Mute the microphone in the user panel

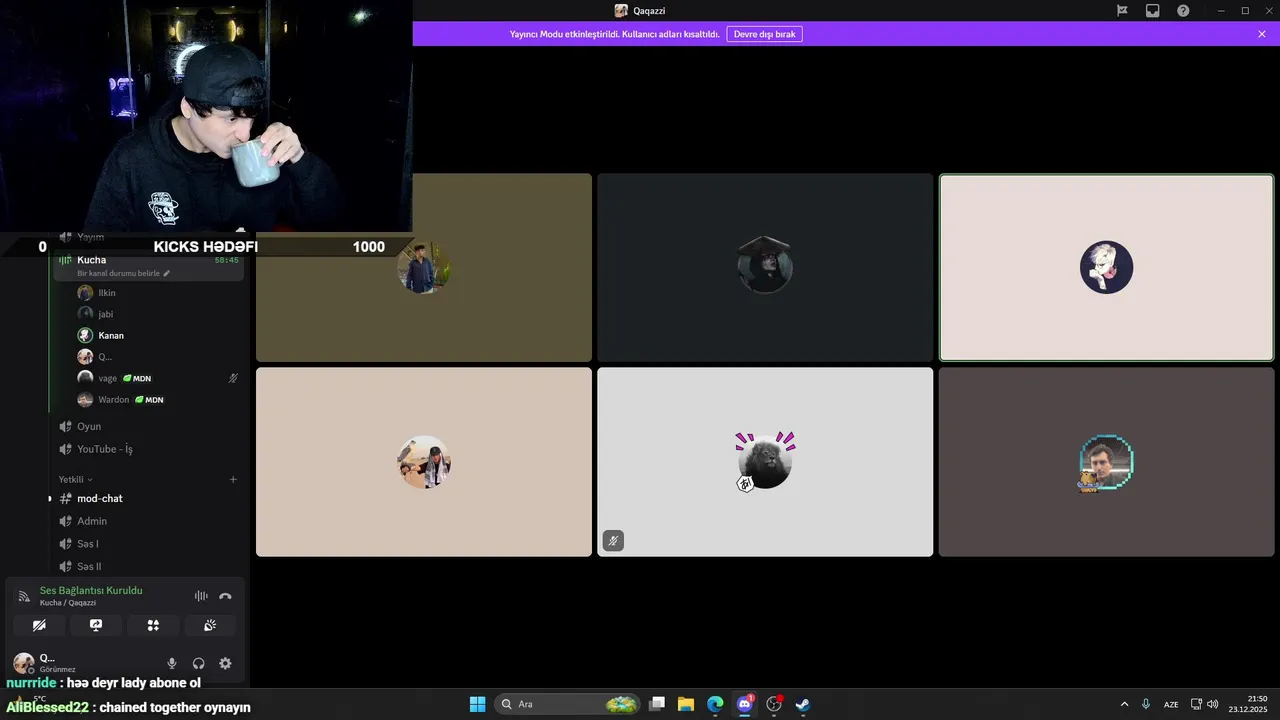[x=172, y=663]
